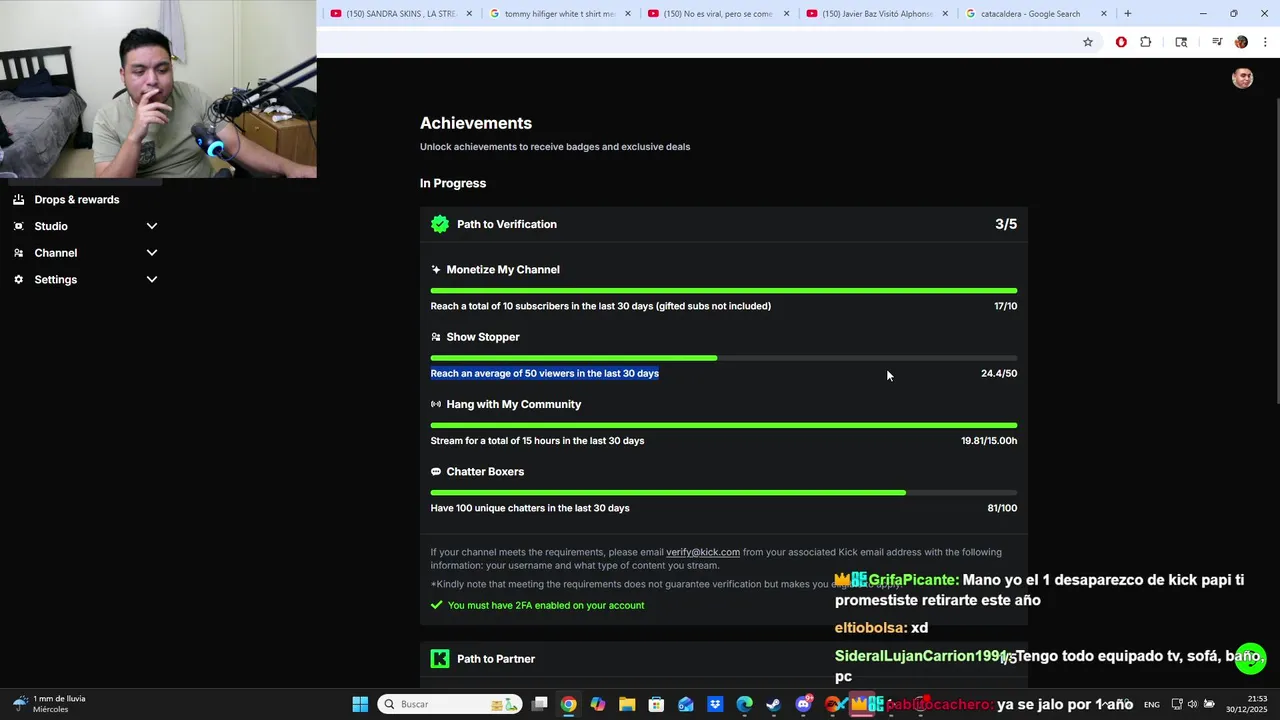The height and width of the screenshot is (720, 1280).
Task: Open Microsoft Store from the taskbar
Action: coord(656,704)
